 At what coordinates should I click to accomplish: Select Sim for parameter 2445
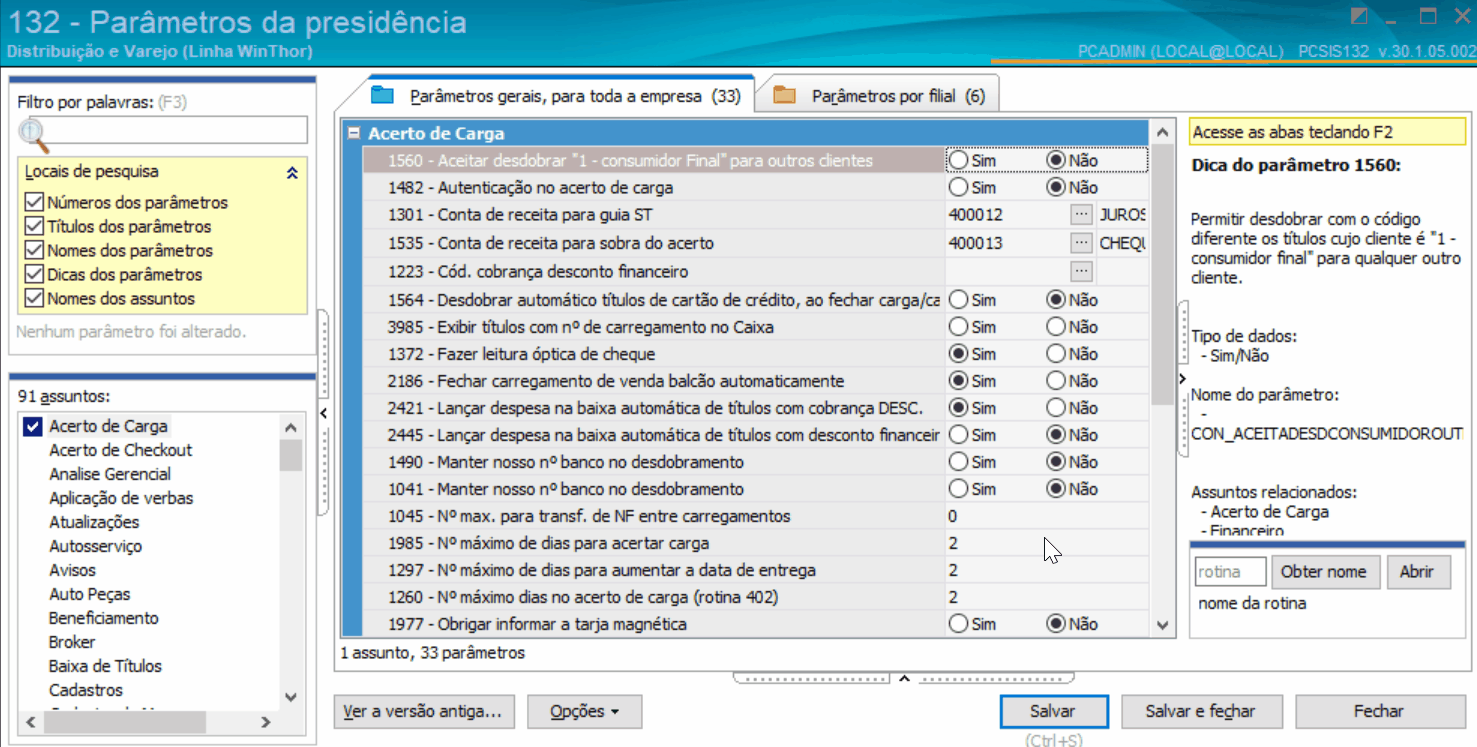[x=959, y=435]
